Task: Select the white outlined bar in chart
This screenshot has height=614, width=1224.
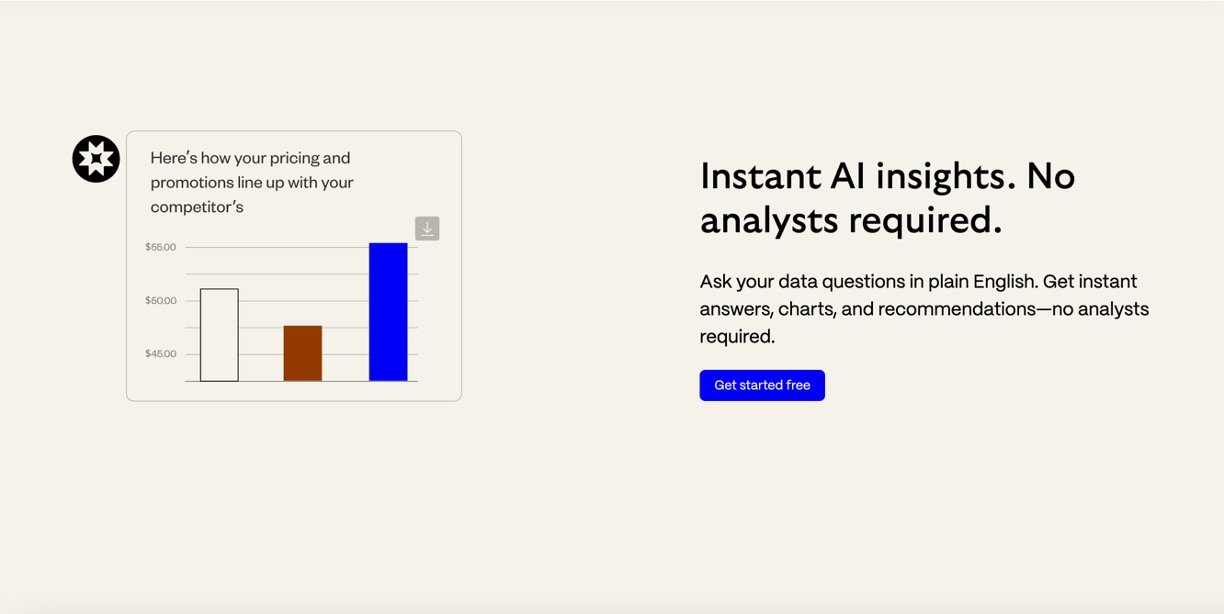Action: point(219,335)
